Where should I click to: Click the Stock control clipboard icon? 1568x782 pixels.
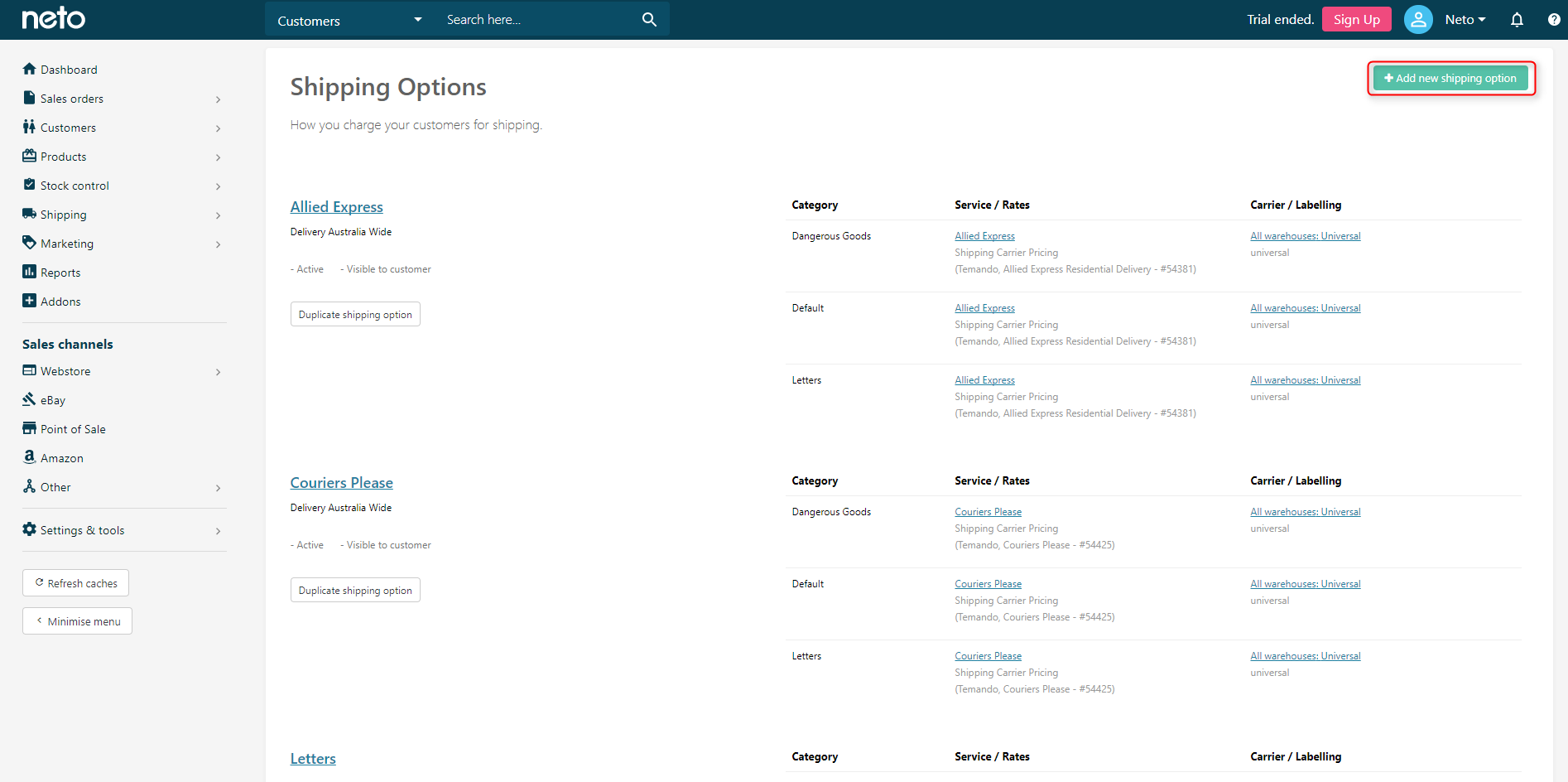(x=30, y=185)
